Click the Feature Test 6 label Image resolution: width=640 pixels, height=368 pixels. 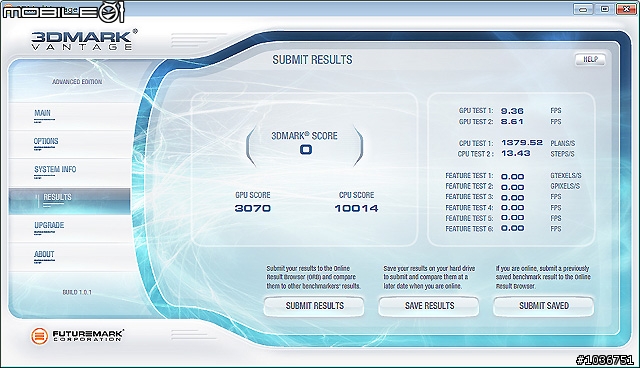469,229
